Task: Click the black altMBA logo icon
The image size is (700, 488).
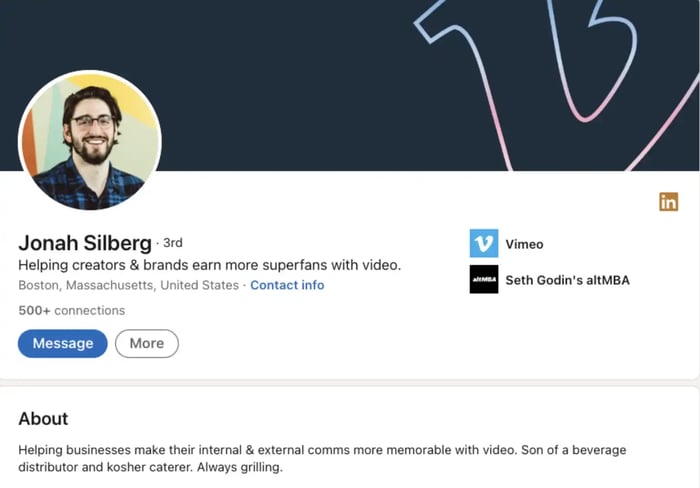Action: point(484,280)
